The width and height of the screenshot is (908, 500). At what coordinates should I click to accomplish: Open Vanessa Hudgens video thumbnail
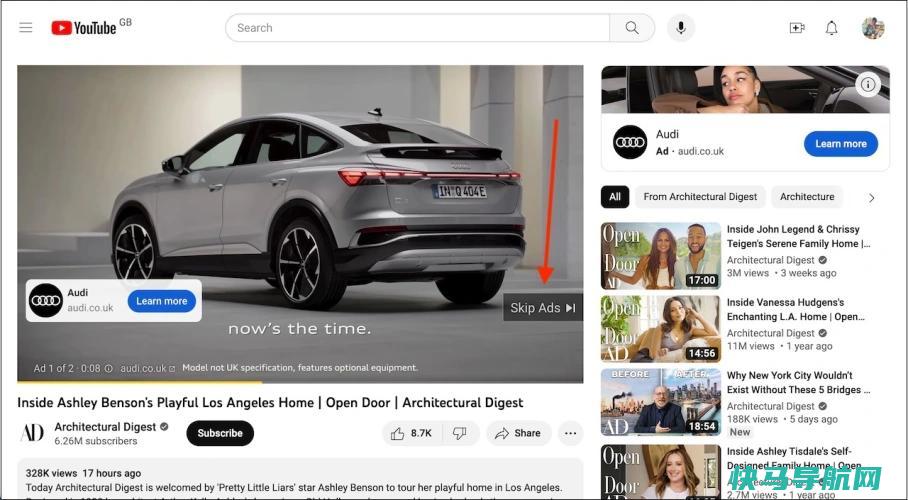(x=661, y=329)
